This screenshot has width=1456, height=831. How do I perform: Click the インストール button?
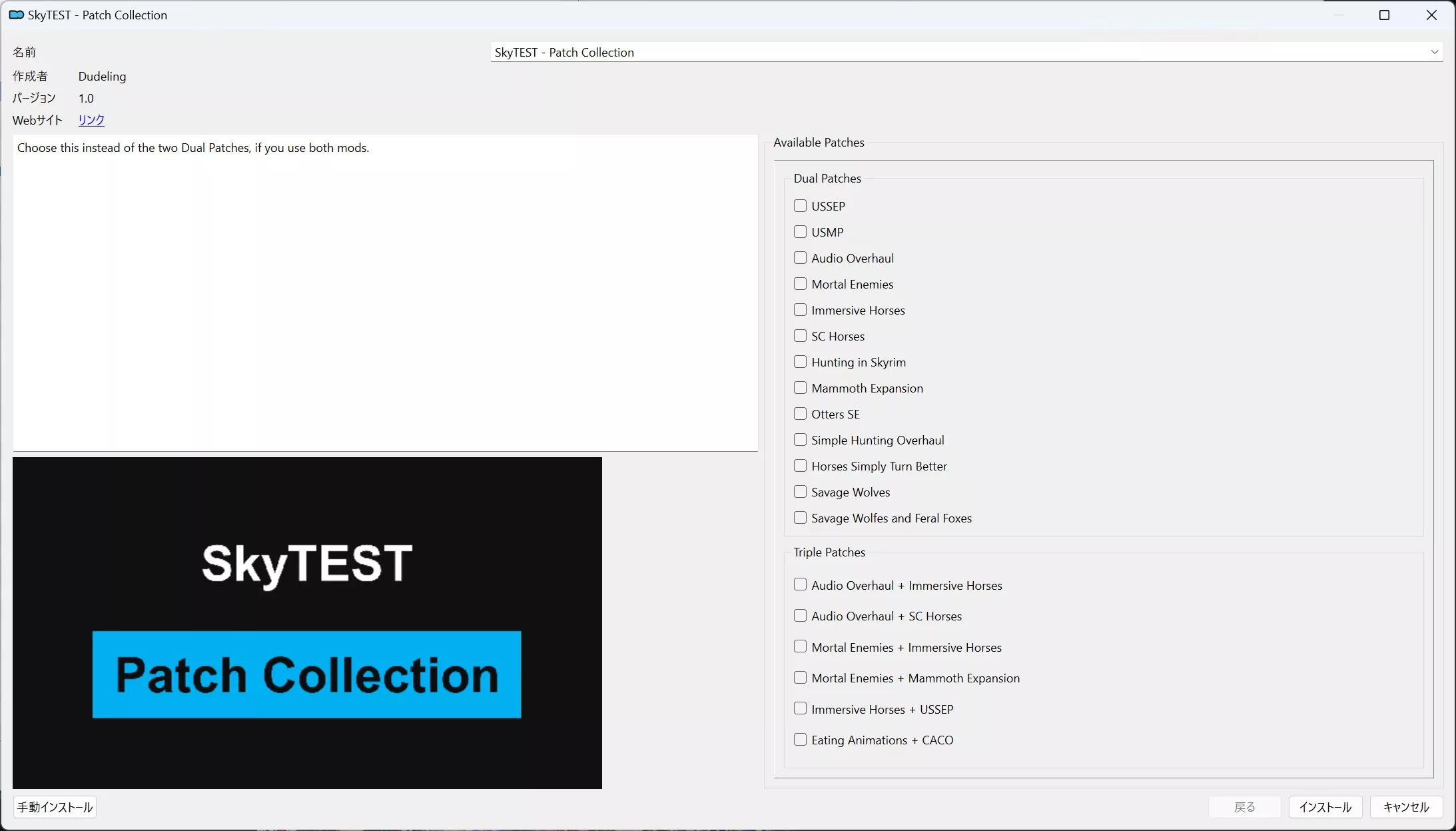tap(1325, 807)
